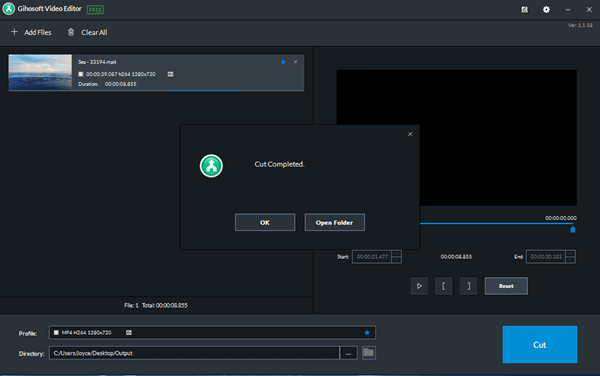Decrease the Start time with the down stepper
600x376 pixels.
[397, 260]
